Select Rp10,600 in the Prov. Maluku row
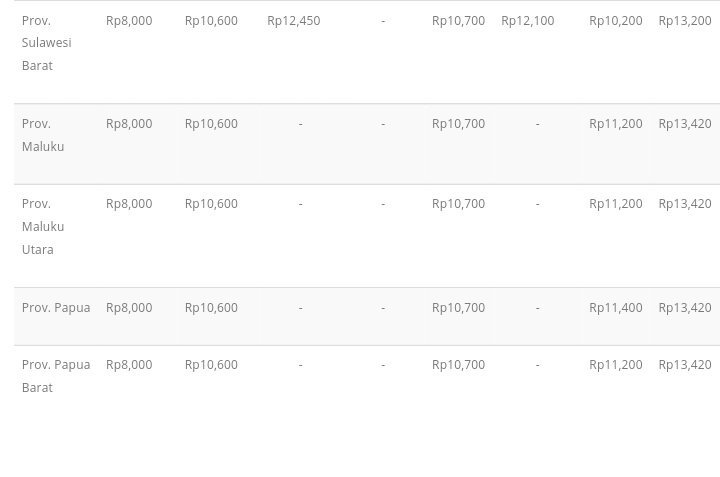Viewport: 720px width, 477px height. click(x=211, y=124)
